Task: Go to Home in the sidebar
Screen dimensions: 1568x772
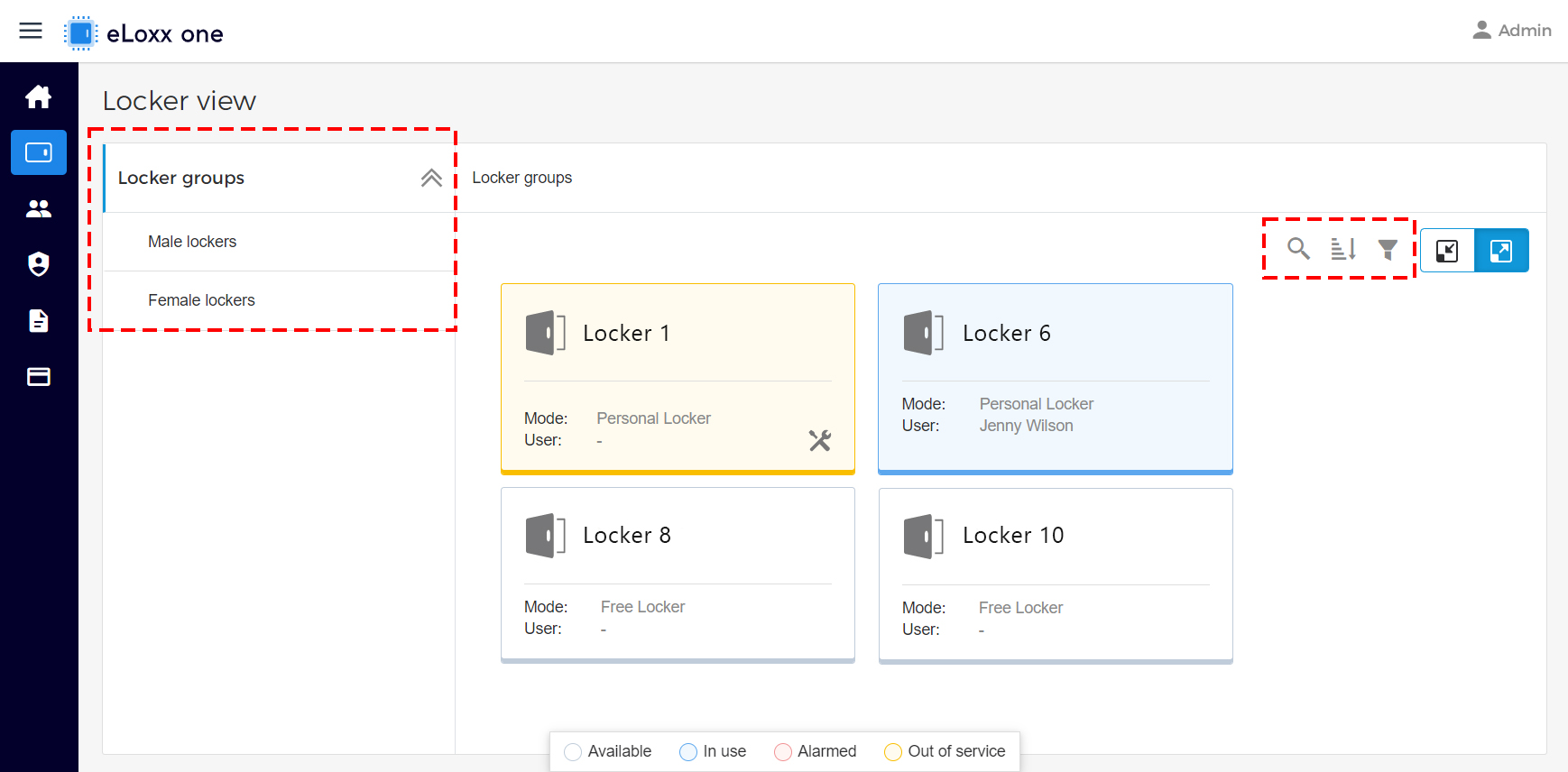Action: (39, 96)
